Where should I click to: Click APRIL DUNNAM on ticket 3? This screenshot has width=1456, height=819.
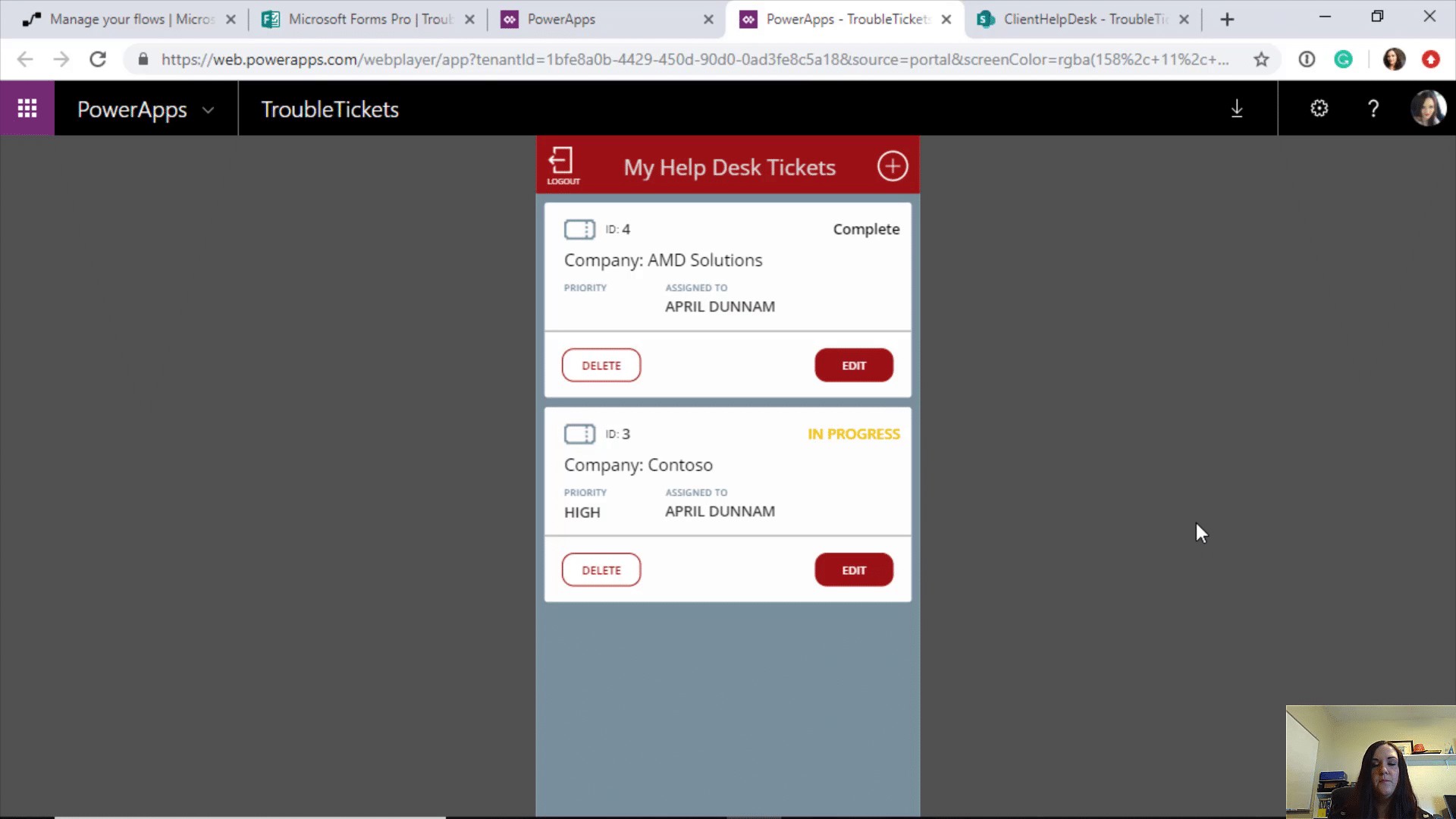coord(720,512)
